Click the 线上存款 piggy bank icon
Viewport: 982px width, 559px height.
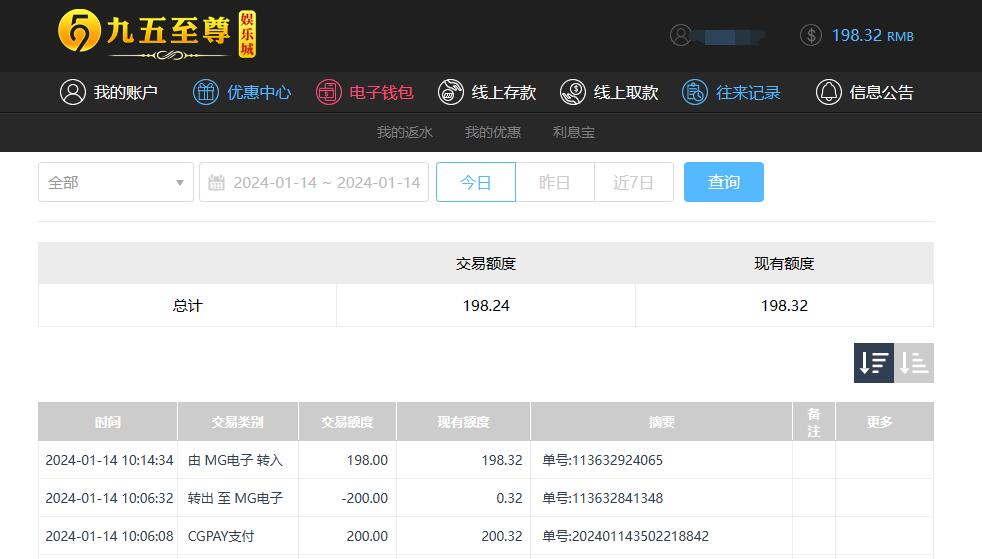point(450,92)
